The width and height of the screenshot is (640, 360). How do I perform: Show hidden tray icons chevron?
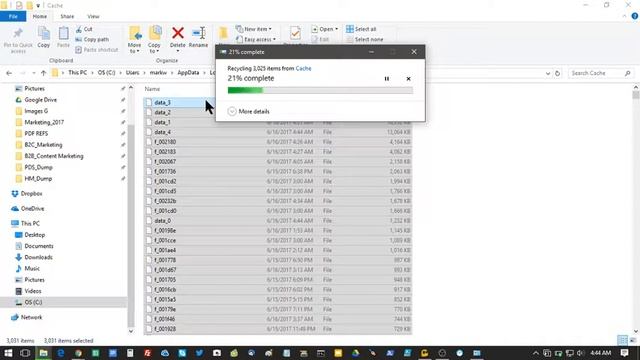(x=536, y=353)
